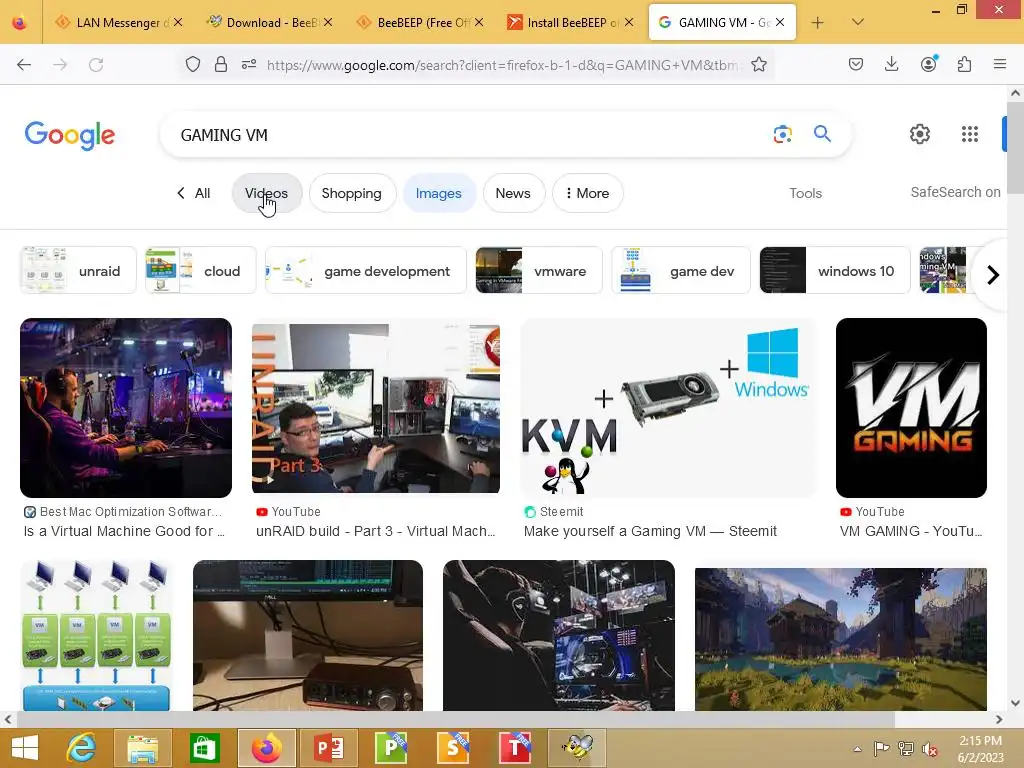Open a new browser tab with the plus

(817, 22)
